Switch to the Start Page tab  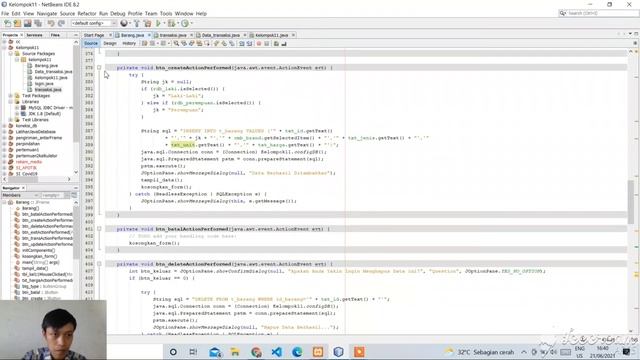94,35
